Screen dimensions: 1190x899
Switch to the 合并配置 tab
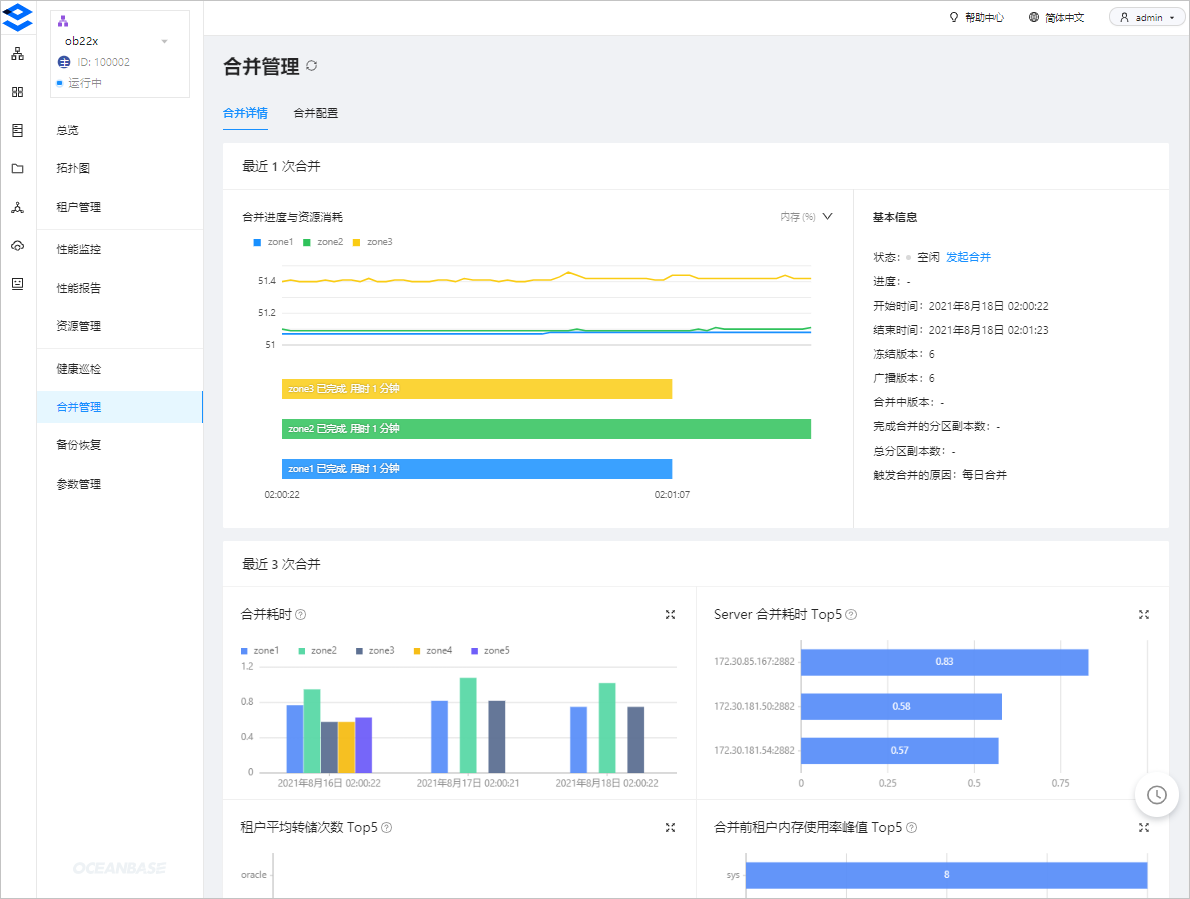click(x=315, y=113)
